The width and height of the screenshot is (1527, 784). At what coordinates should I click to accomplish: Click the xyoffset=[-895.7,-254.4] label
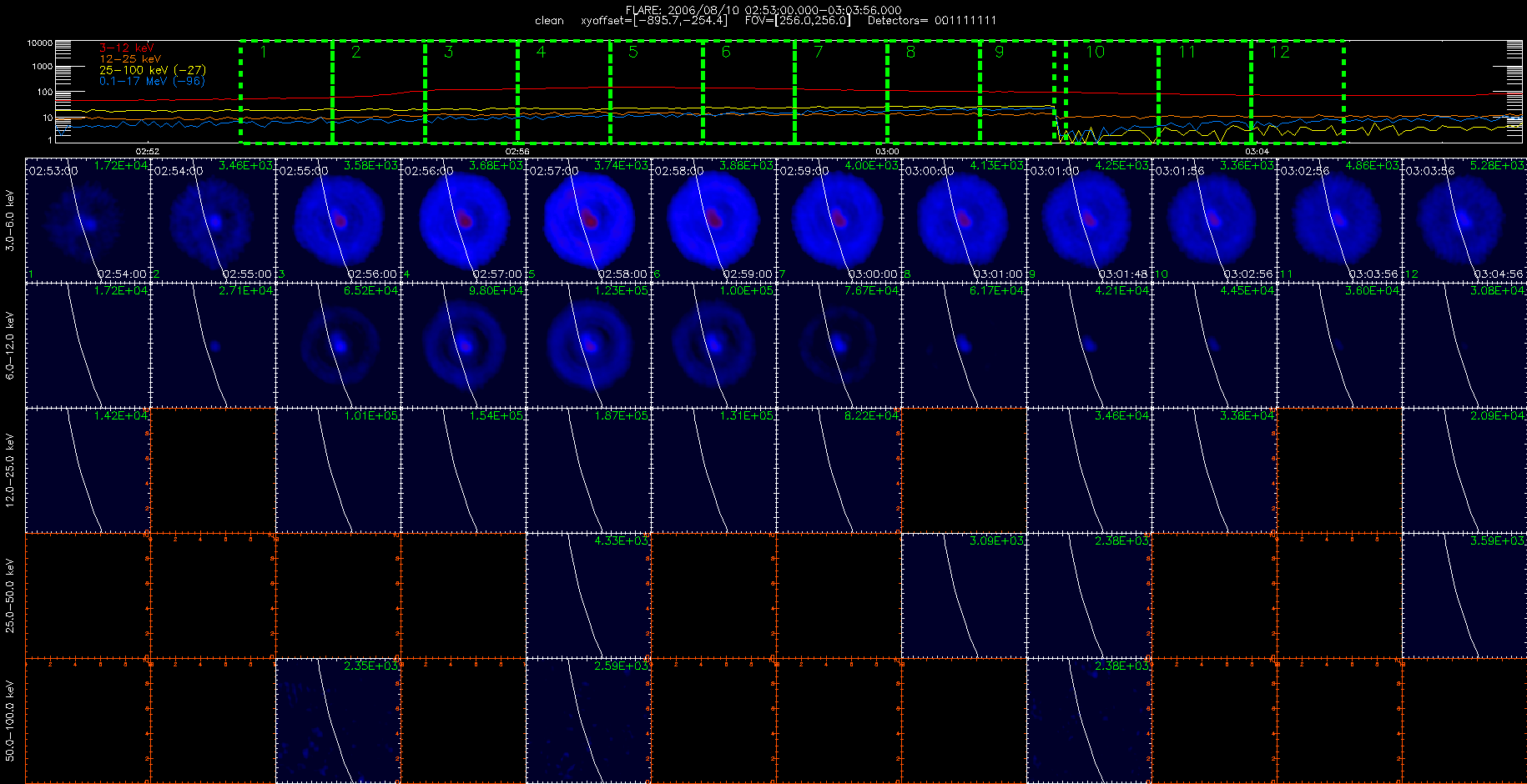tap(654, 21)
